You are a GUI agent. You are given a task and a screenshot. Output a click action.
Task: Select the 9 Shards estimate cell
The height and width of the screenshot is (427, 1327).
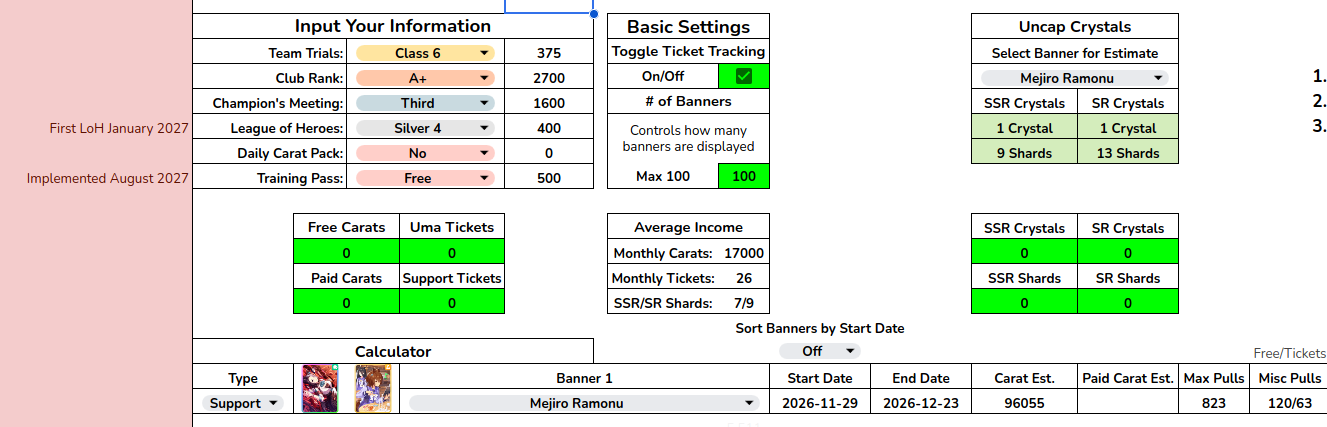(x=1024, y=153)
